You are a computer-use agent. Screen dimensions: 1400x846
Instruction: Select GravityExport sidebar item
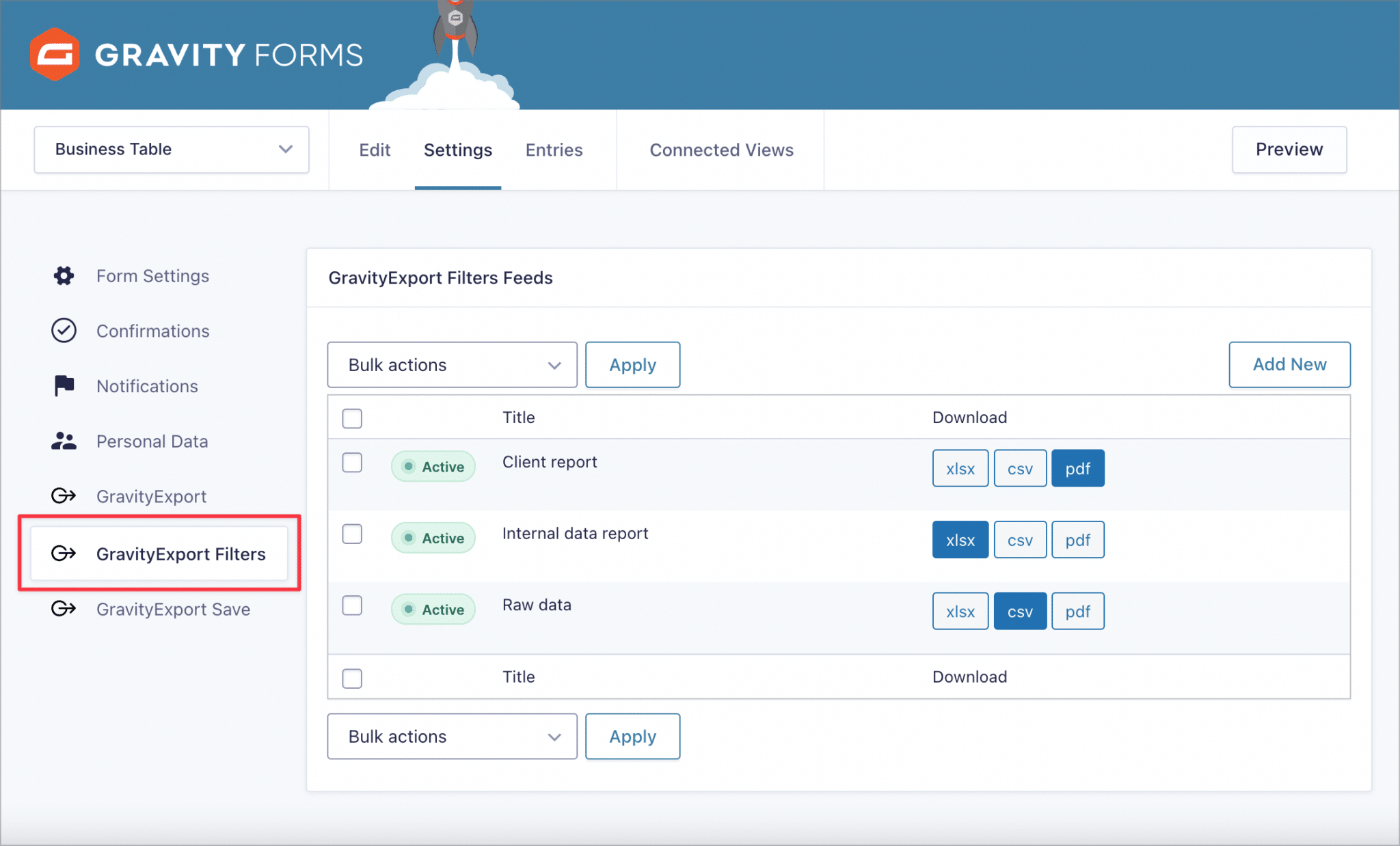click(x=151, y=496)
